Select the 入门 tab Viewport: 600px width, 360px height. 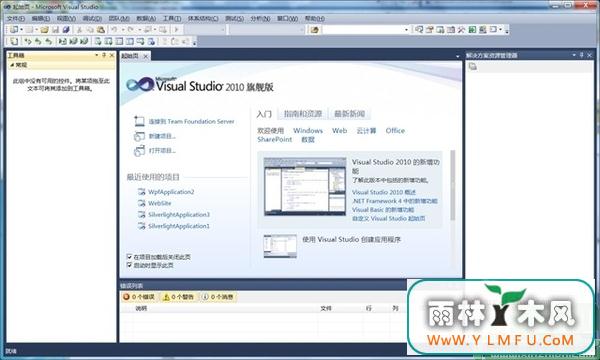[x=264, y=114]
